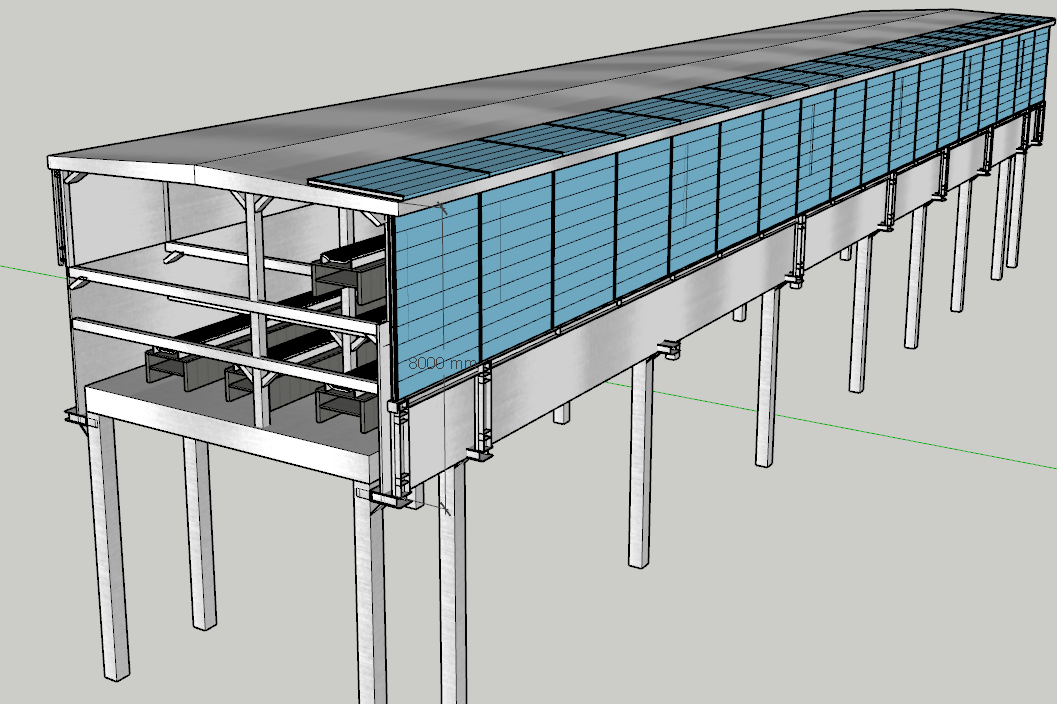Select the lower horizontal rail in the end frame
The image size is (1057, 704).
(x=220, y=350)
